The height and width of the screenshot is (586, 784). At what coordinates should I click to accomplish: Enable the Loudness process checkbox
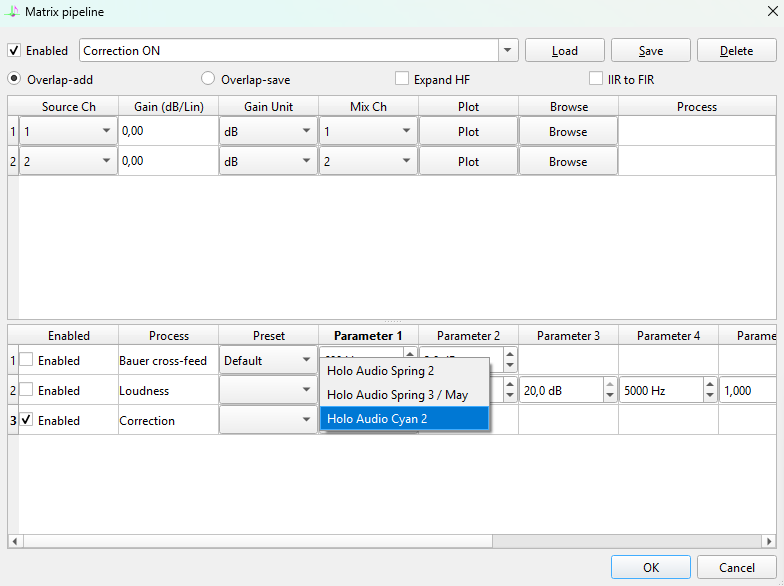click(x=26, y=391)
